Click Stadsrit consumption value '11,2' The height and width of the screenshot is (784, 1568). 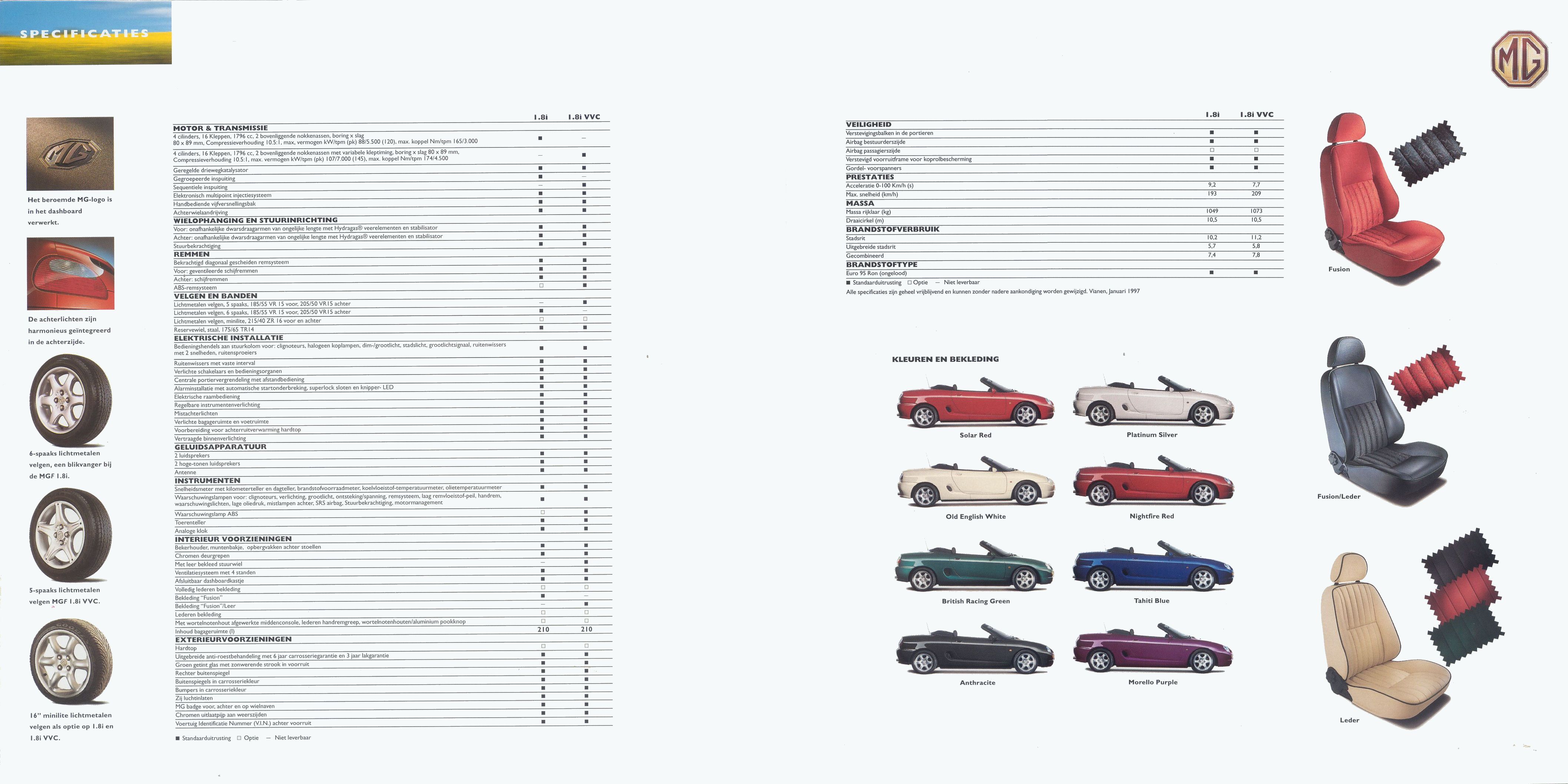(1256, 237)
